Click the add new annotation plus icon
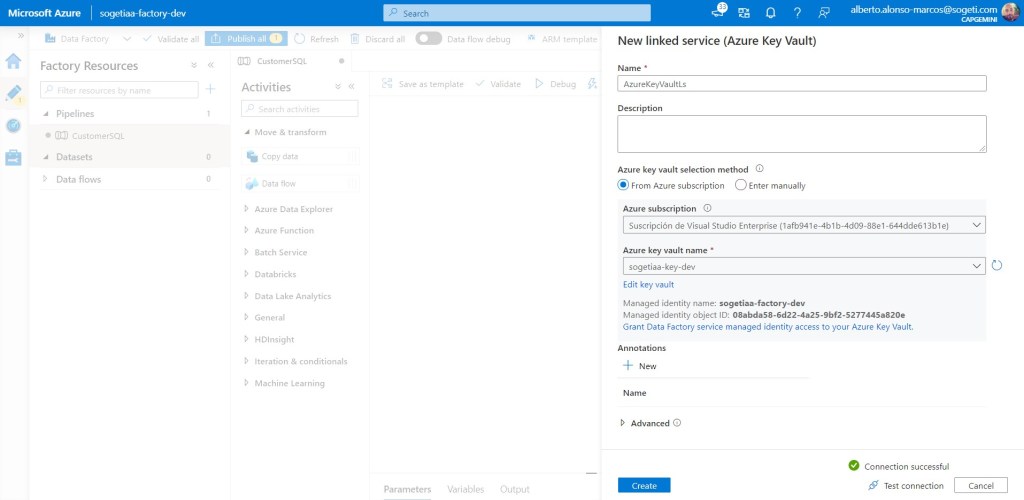 pyautogui.click(x=628, y=366)
